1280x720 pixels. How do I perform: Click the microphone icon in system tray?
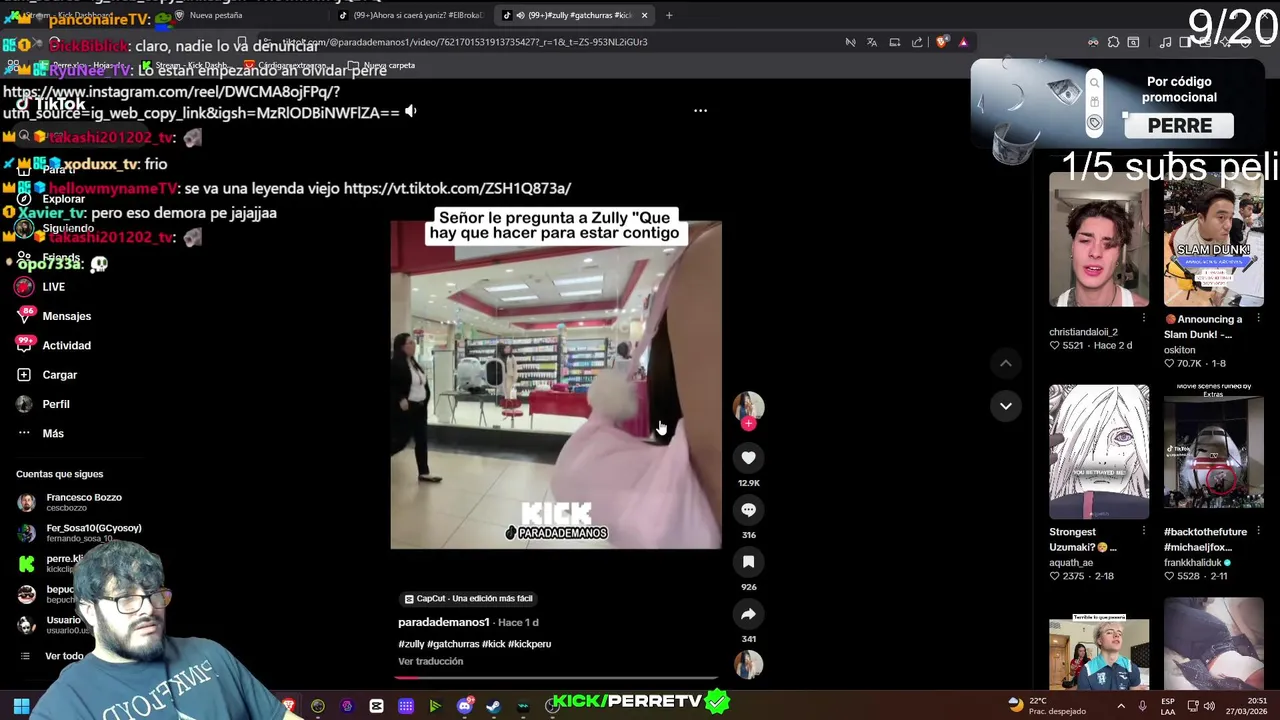[1142, 706]
